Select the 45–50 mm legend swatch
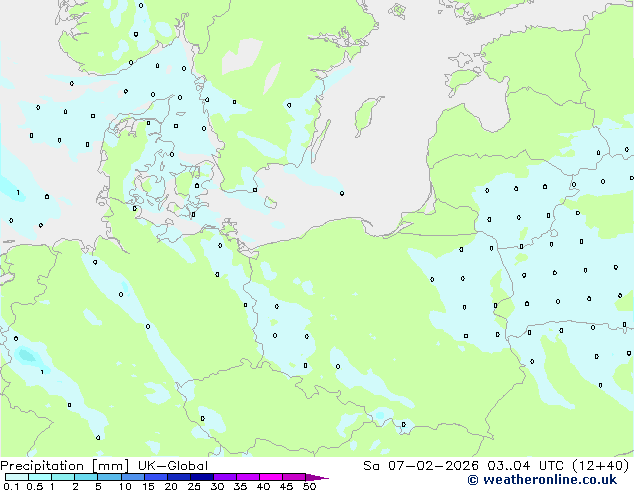The height and width of the screenshot is (490, 634). click(x=294, y=477)
